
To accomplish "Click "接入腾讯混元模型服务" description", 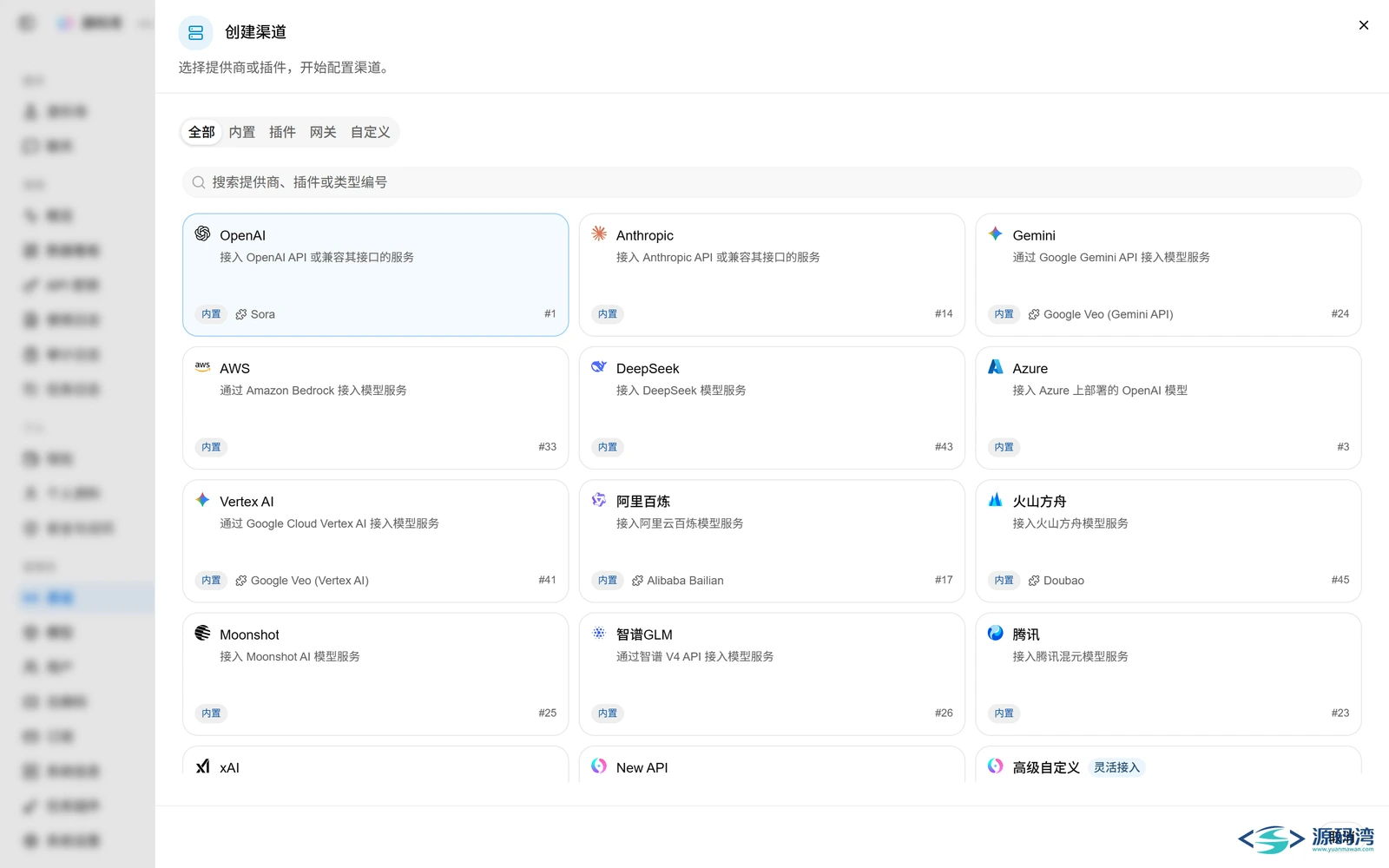I will click(1070, 657).
